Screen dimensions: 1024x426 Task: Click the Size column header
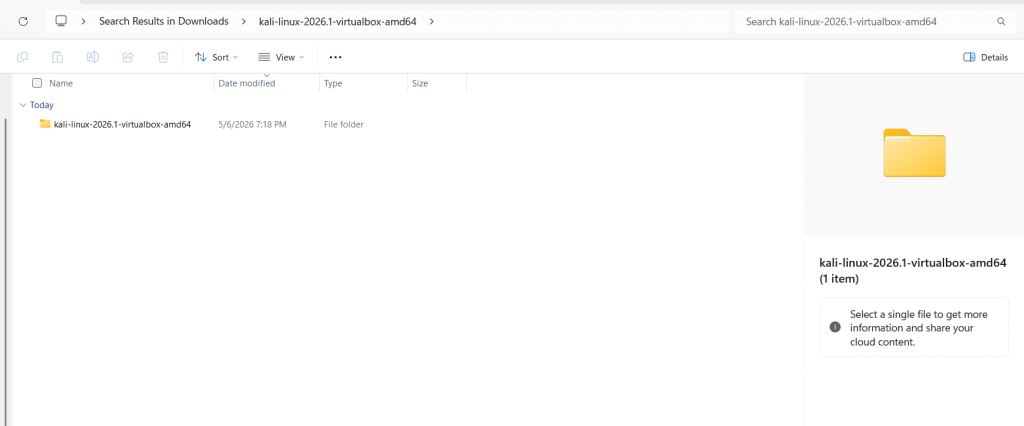[x=420, y=84]
